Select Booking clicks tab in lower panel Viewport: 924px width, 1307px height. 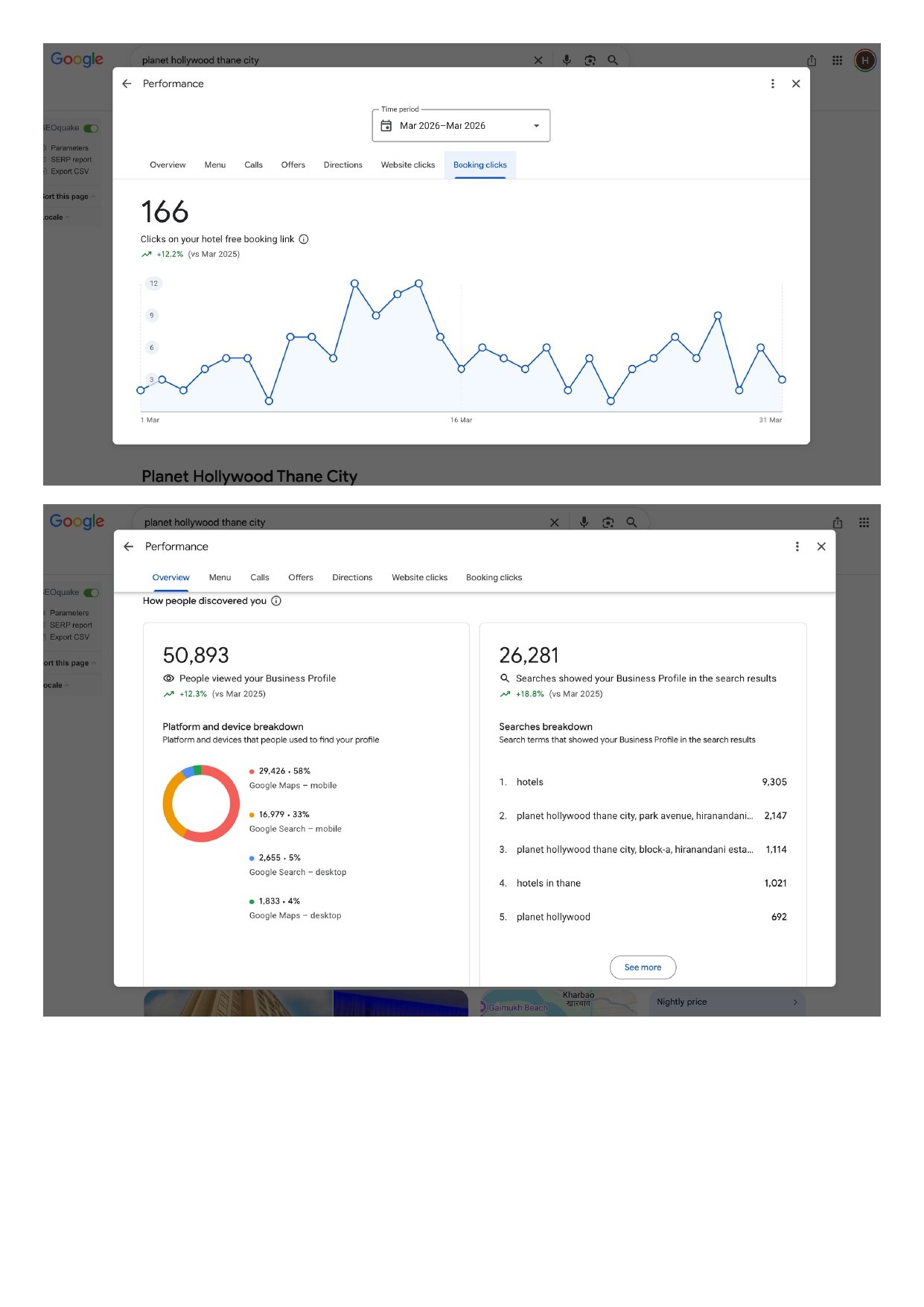(494, 577)
